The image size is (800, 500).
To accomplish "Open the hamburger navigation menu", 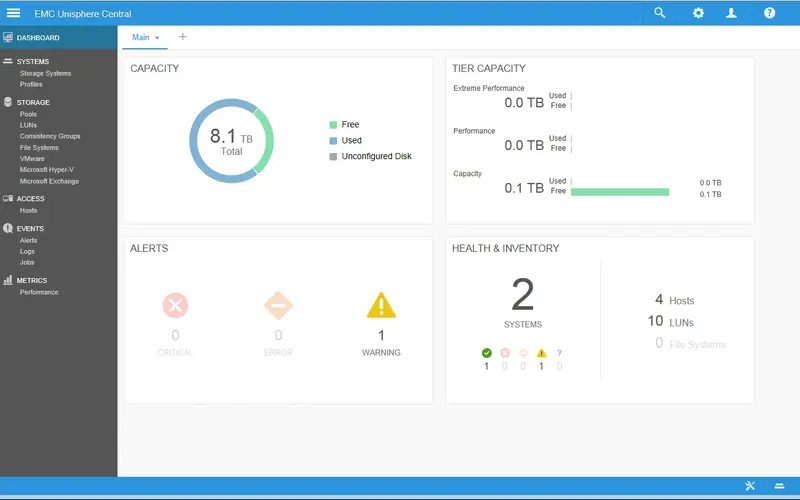I will (13, 13).
